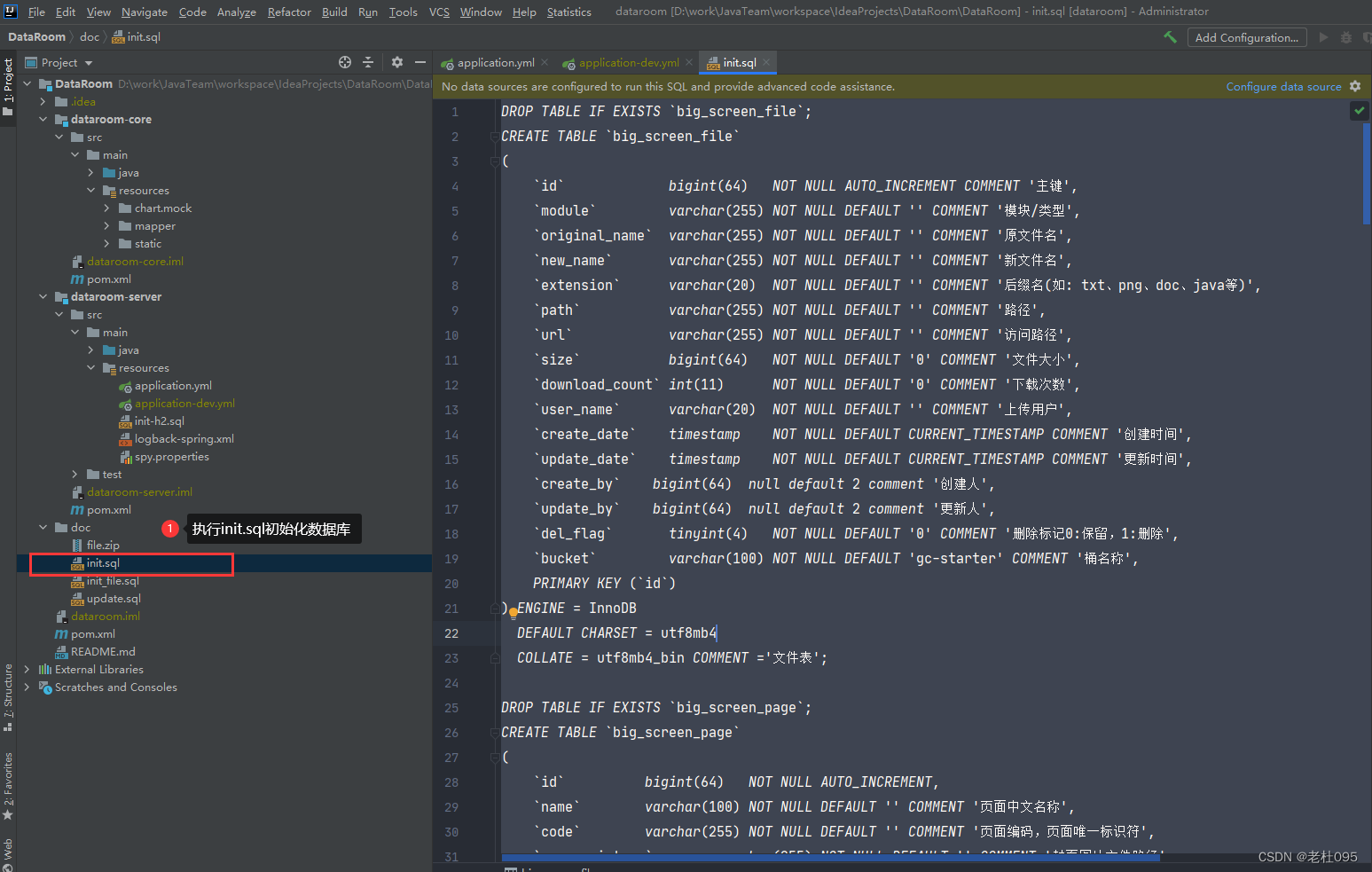Collapse the dataroom-server module

(x=43, y=296)
